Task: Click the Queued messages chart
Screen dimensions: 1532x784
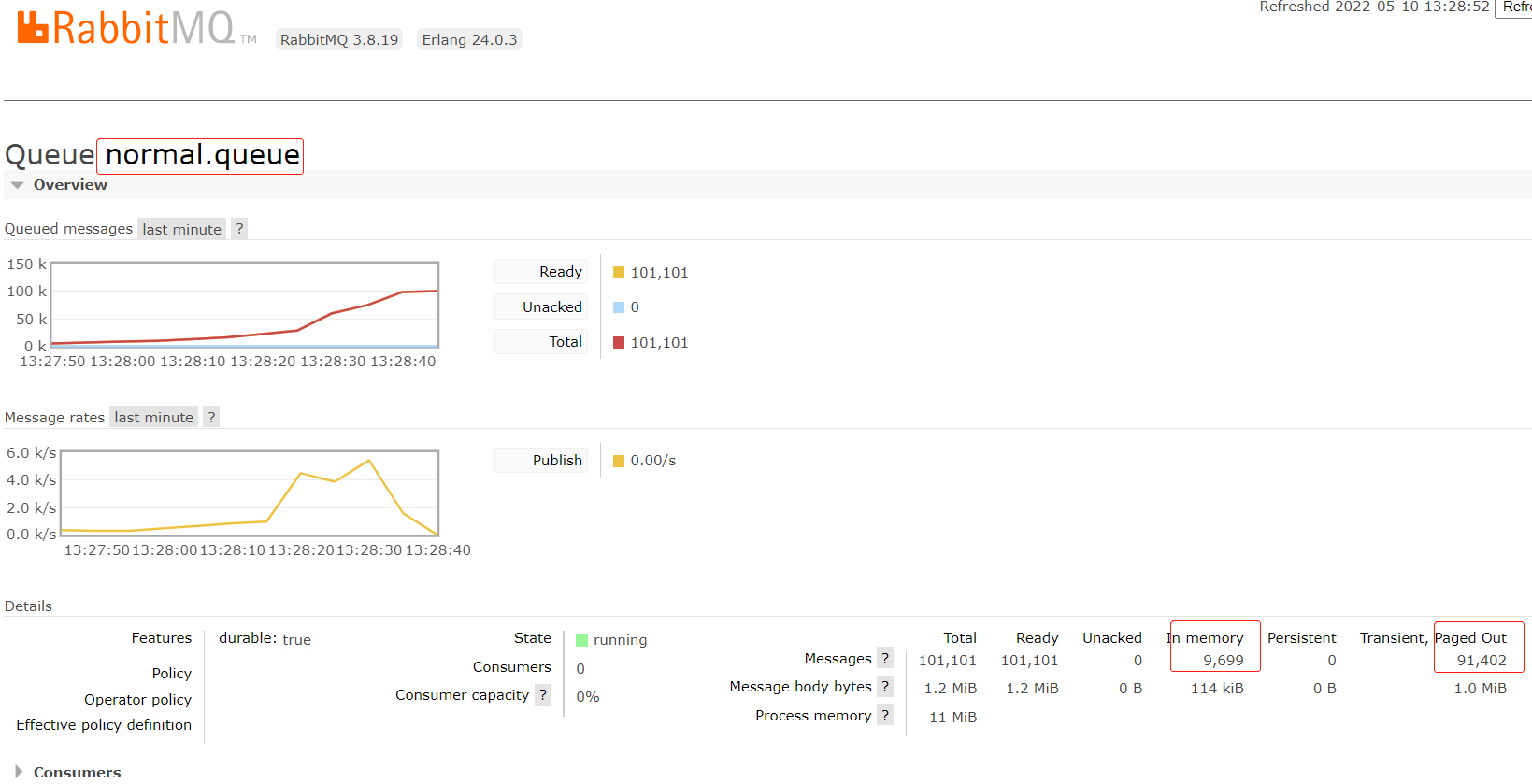Action: pyautogui.click(x=245, y=305)
